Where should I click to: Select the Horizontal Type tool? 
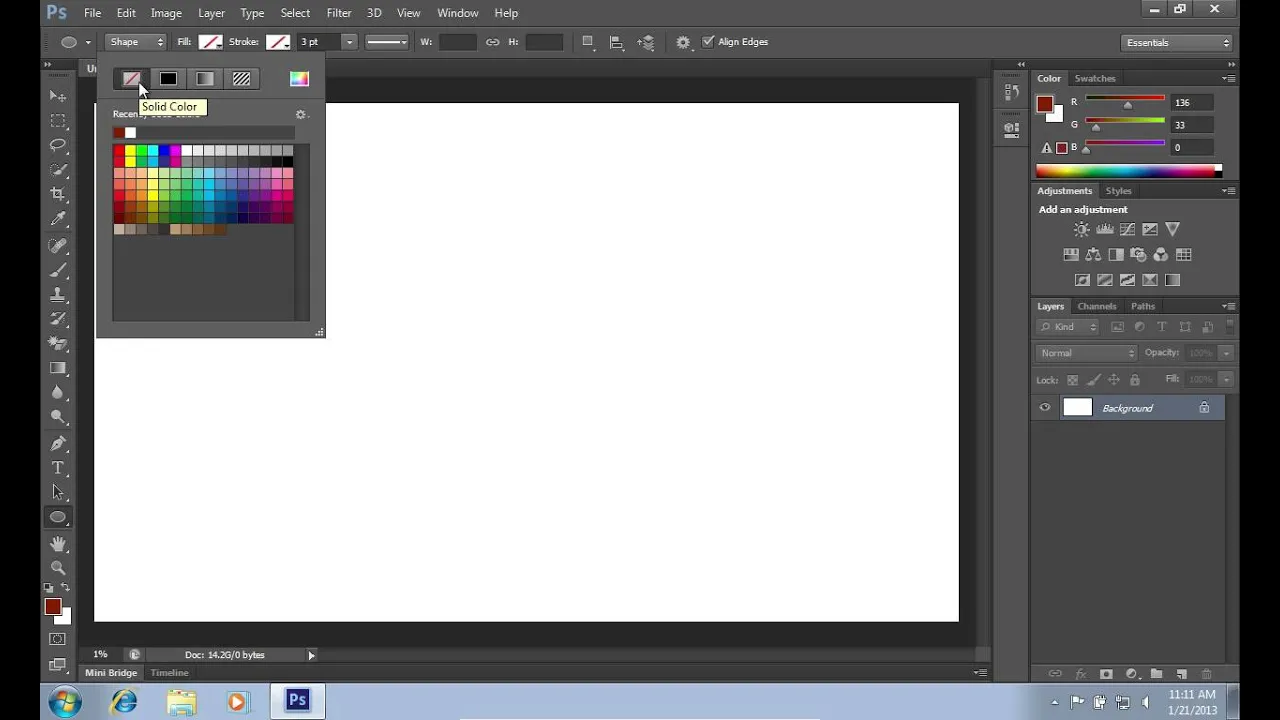tap(58, 468)
